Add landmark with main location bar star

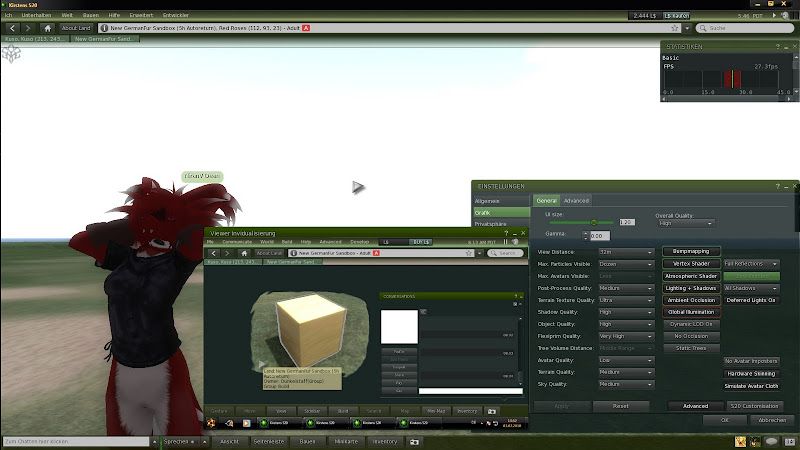pyautogui.click(x=675, y=28)
